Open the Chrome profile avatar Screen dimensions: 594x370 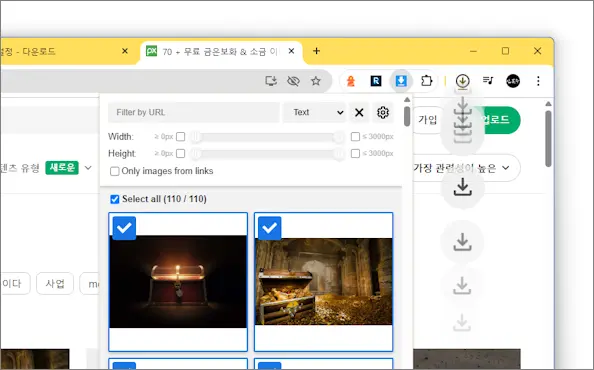coord(513,81)
